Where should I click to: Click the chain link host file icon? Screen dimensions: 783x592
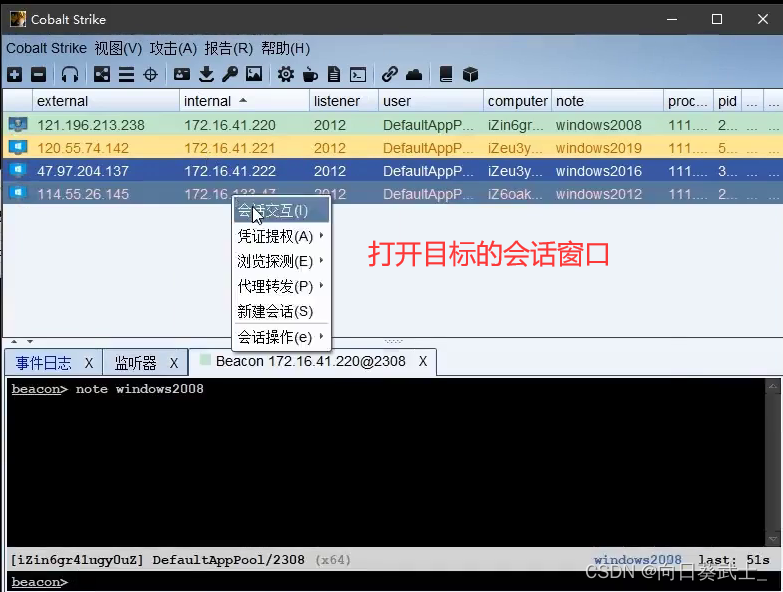click(390, 75)
